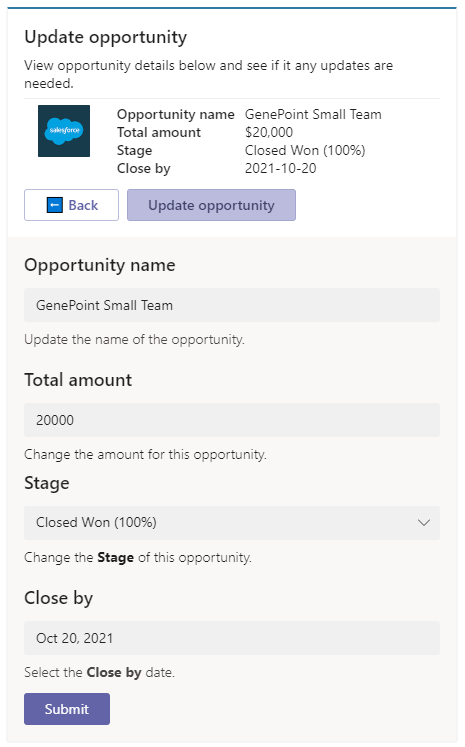The width and height of the screenshot is (465, 747).
Task: Click the Update opportunity card title
Action: (x=106, y=37)
